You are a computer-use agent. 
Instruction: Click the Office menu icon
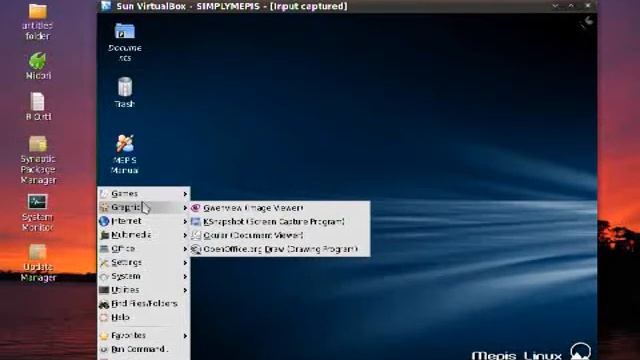coord(104,249)
